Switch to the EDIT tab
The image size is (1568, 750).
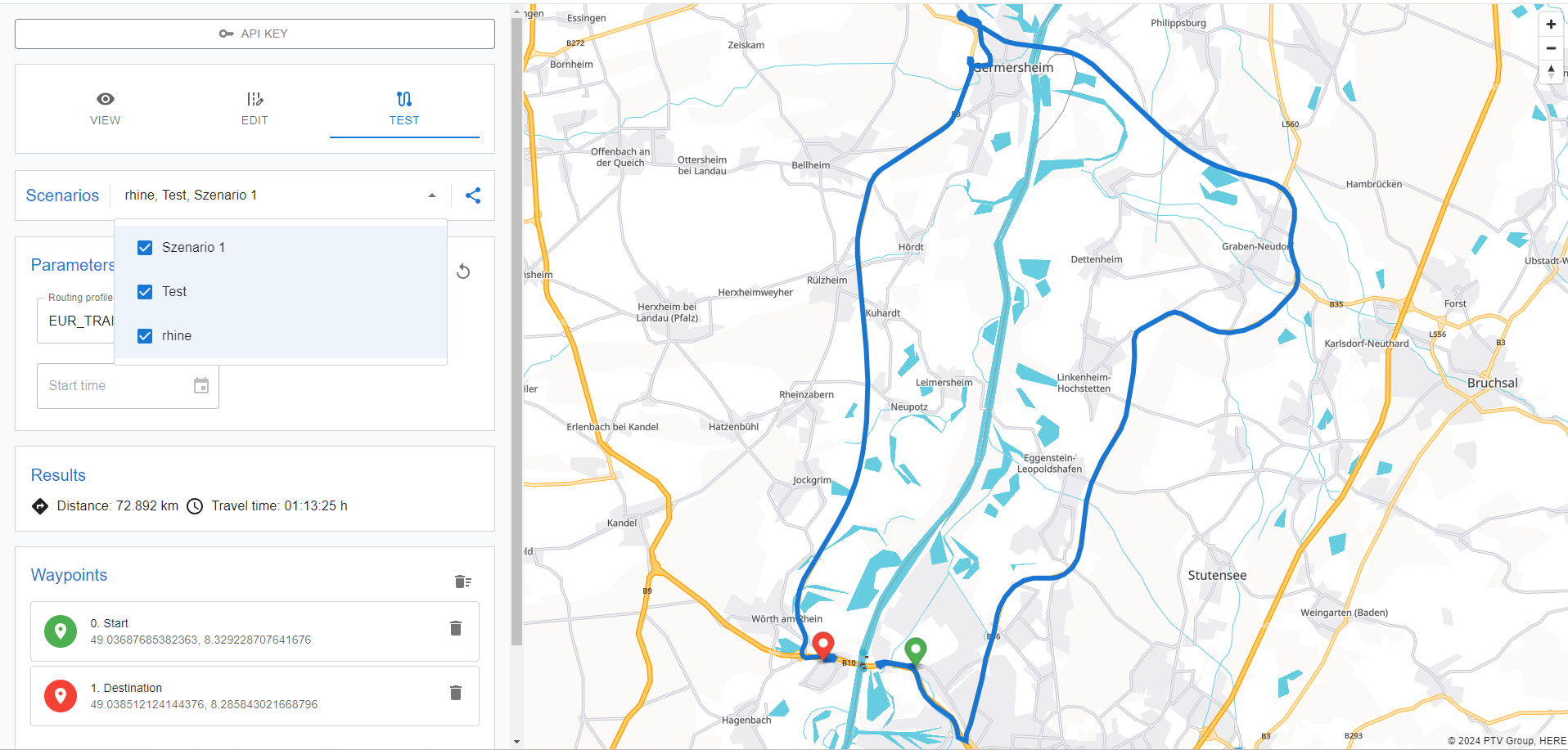click(x=255, y=108)
